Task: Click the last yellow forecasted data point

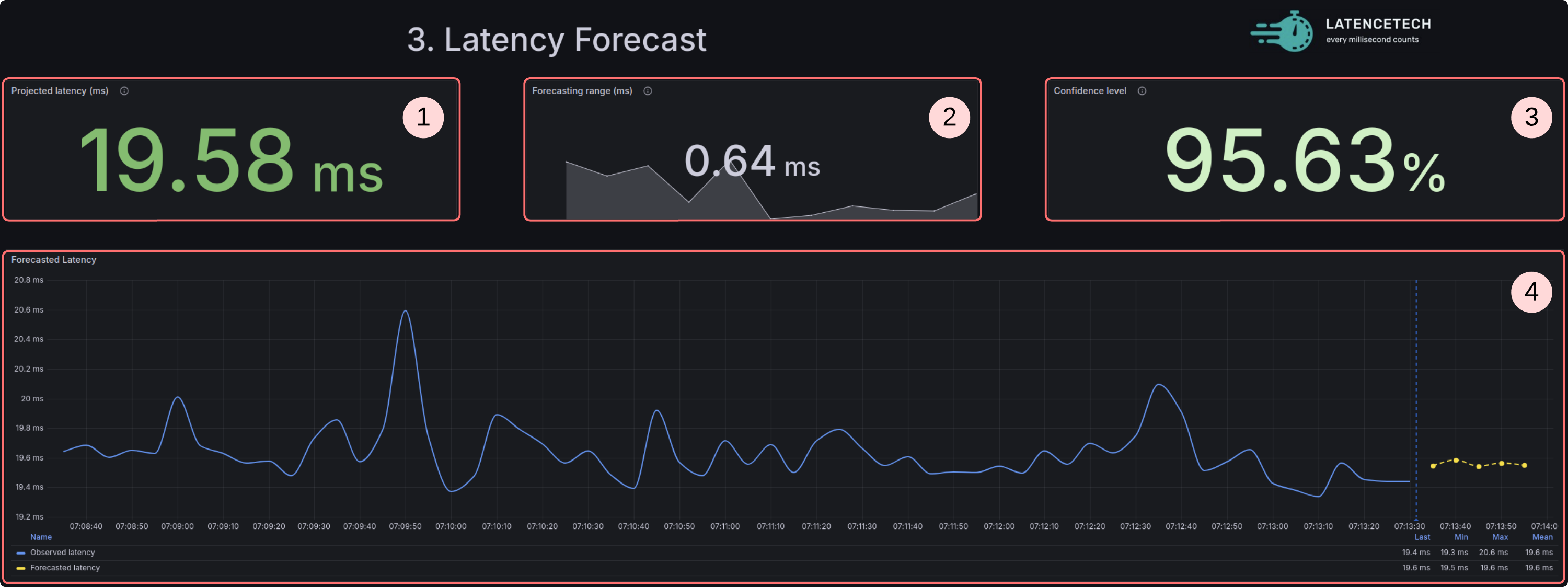Action: 1524,465
